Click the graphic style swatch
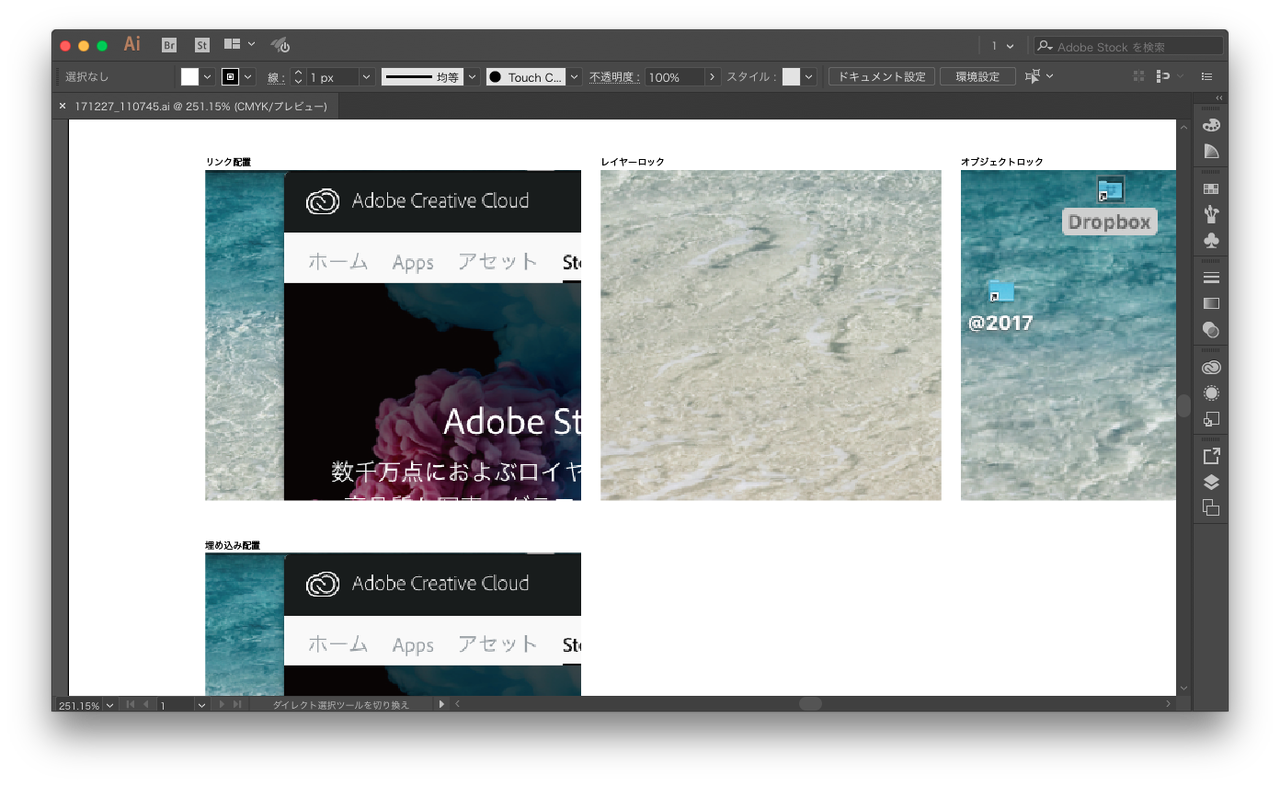 [791, 77]
